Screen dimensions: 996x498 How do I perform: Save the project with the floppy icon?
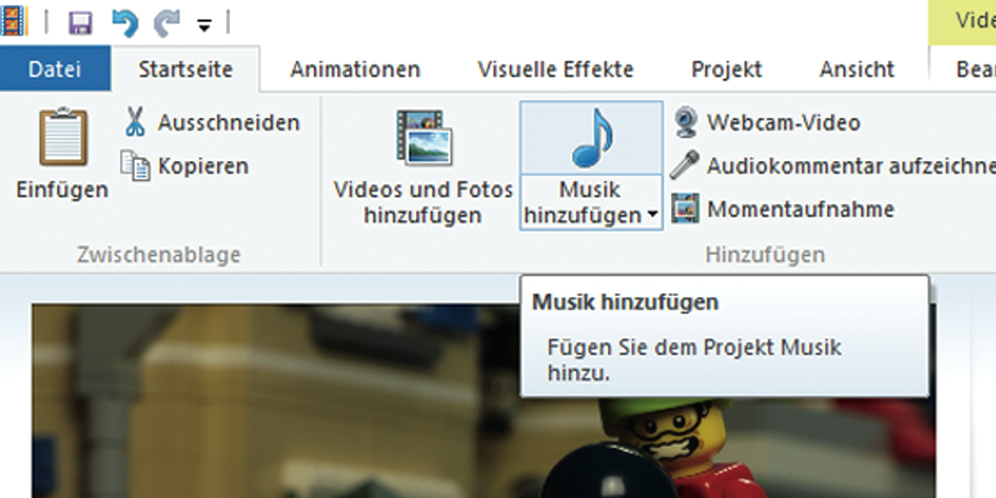pos(80,21)
